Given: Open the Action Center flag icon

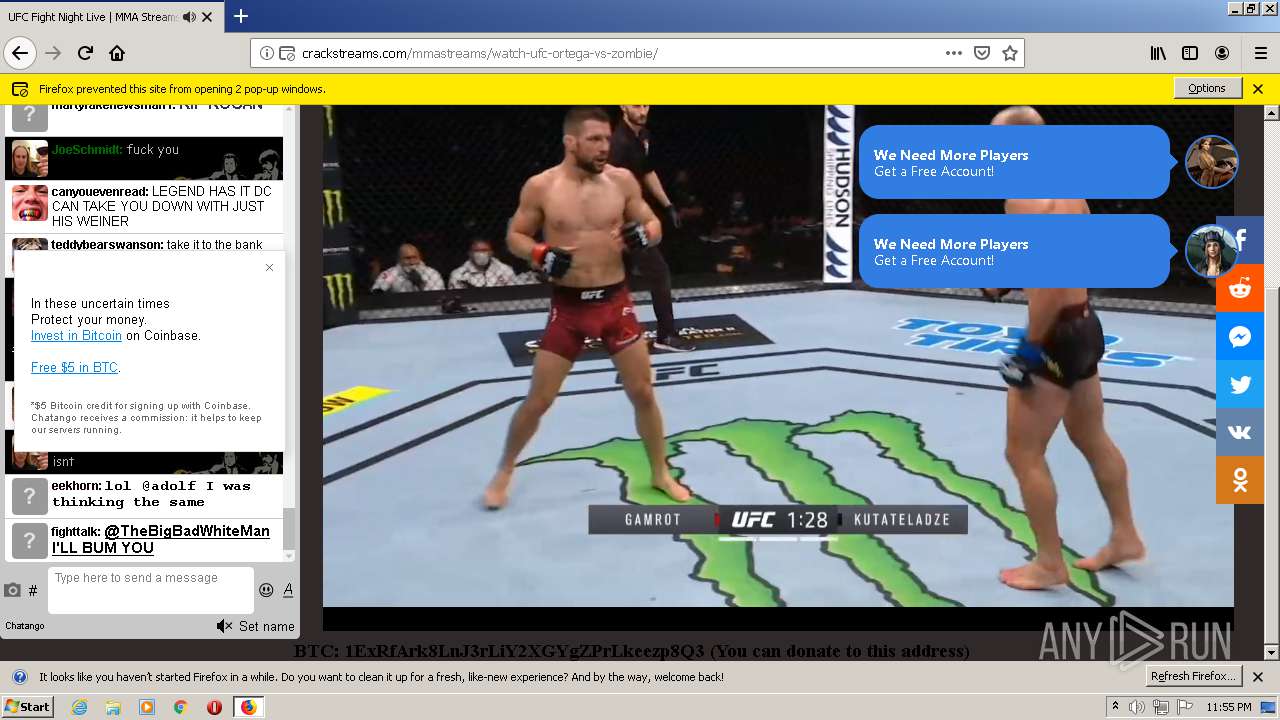Looking at the screenshot, I should (x=1184, y=707).
